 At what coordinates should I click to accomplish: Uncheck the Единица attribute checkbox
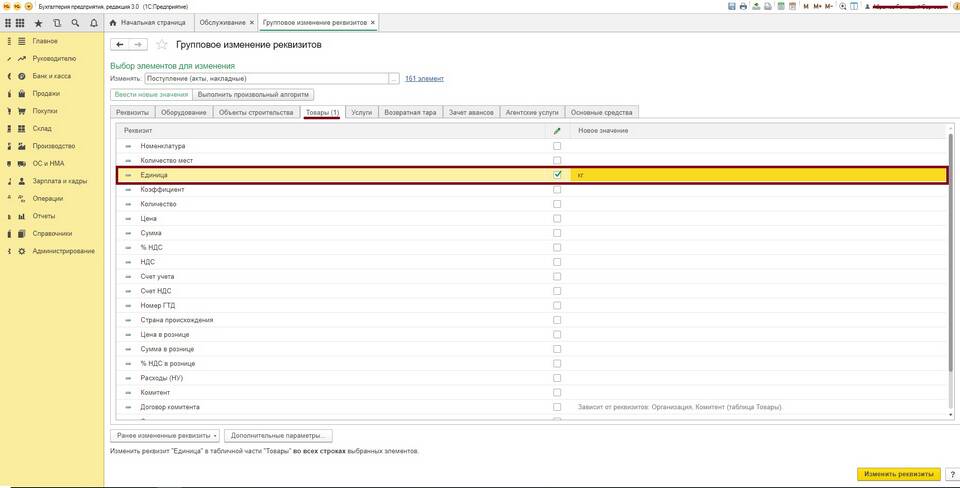[557, 175]
